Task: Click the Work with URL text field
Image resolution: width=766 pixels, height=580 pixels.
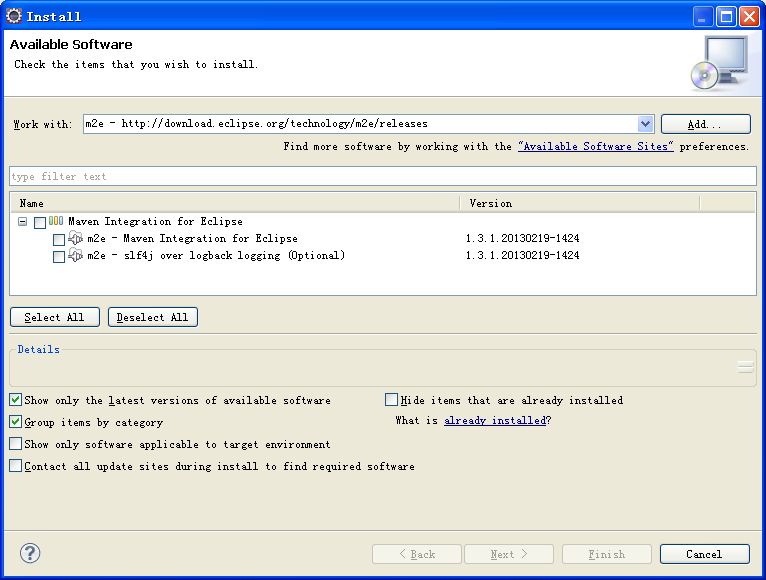Action: pyautogui.click(x=360, y=124)
